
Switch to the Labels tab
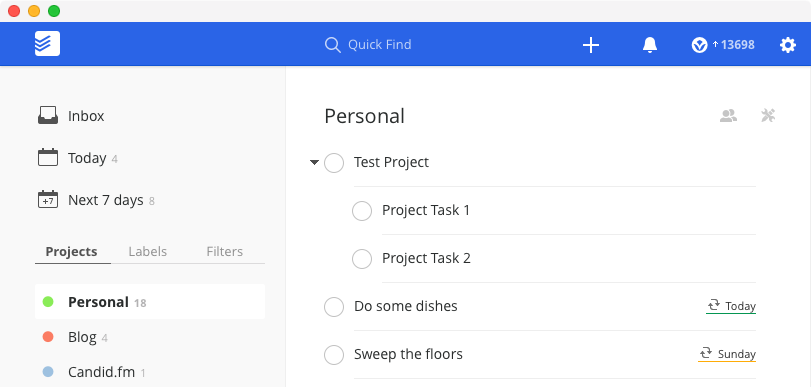click(x=147, y=251)
